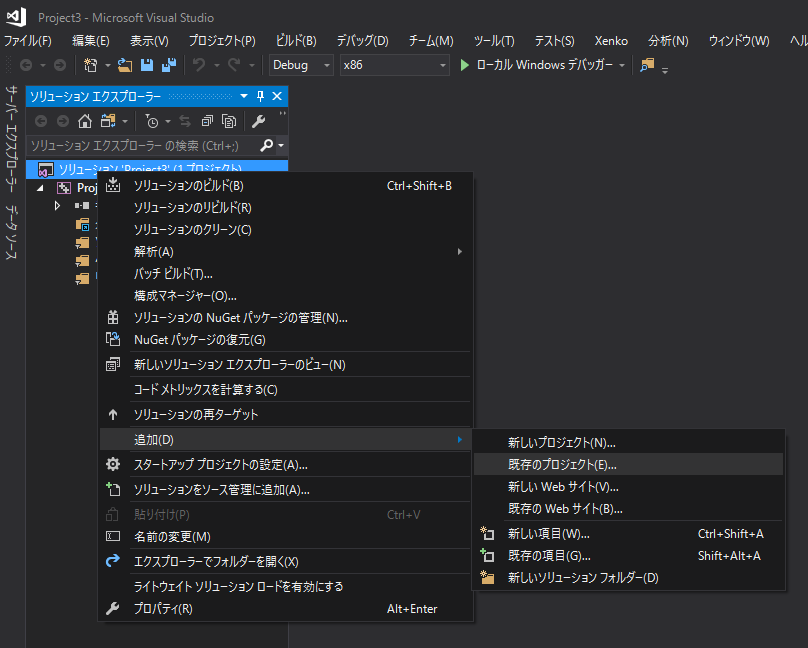808x648 pixels.
Task: Open the ファイル(F) menu
Action: (28, 41)
